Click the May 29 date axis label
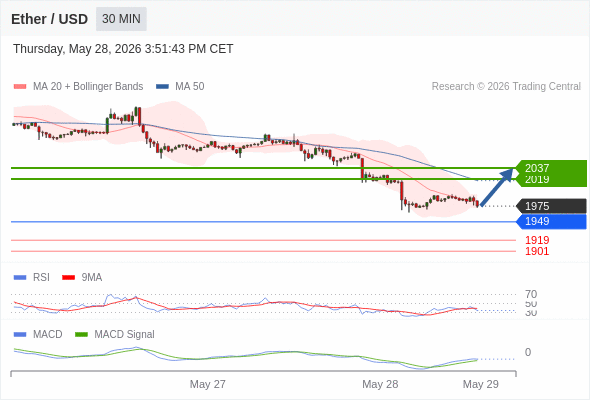 (481, 384)
